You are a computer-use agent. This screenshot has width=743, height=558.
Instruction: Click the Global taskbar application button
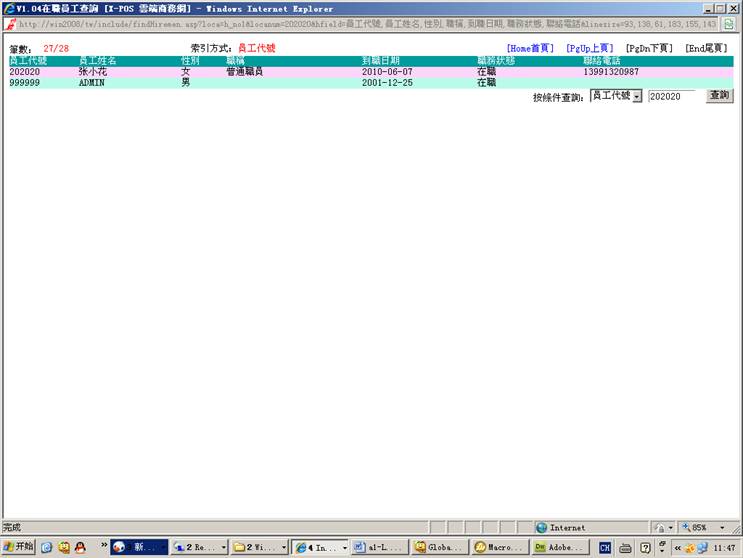(x=438, y=547)
